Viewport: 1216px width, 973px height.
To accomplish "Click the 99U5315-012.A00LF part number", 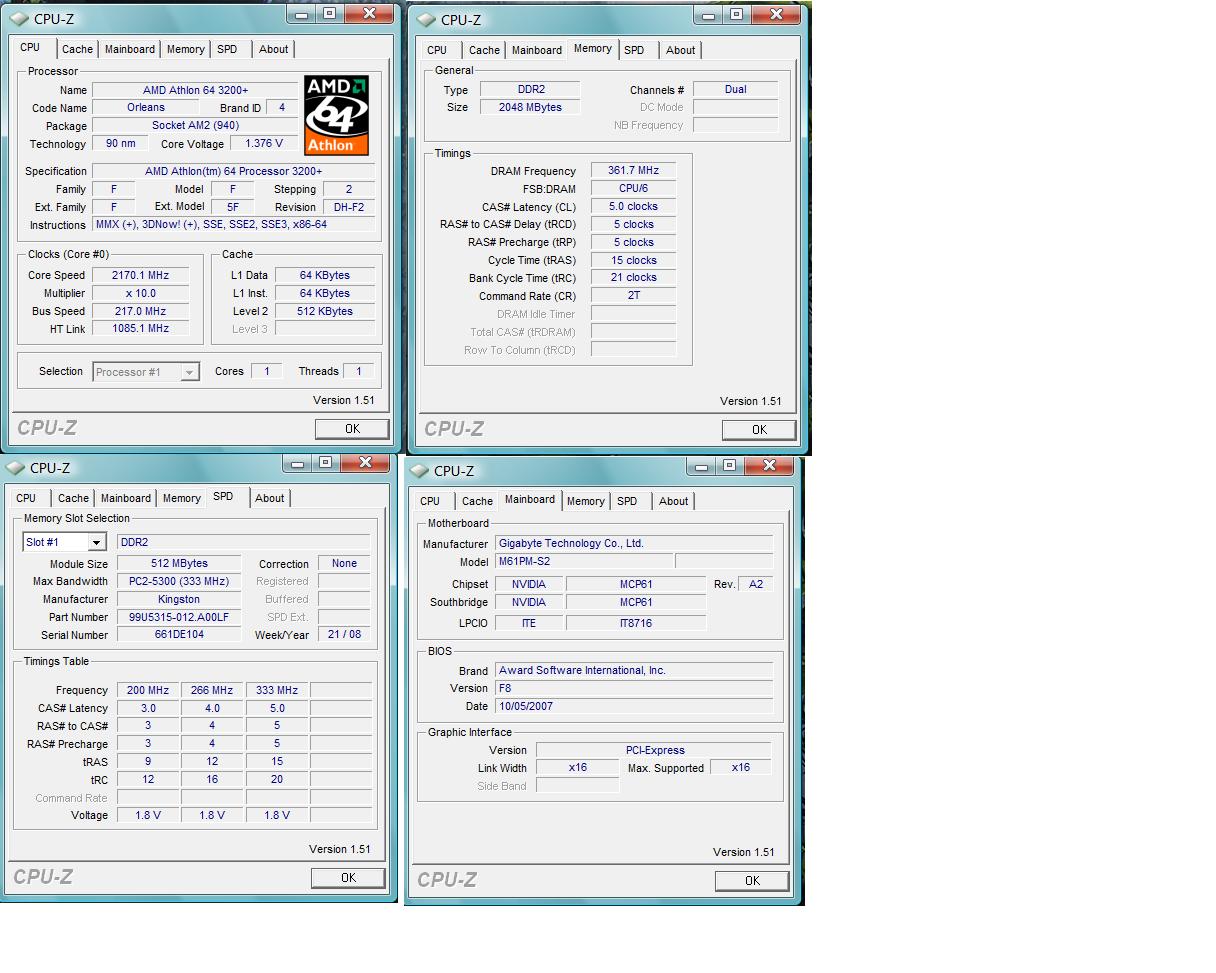I will 179,617.
